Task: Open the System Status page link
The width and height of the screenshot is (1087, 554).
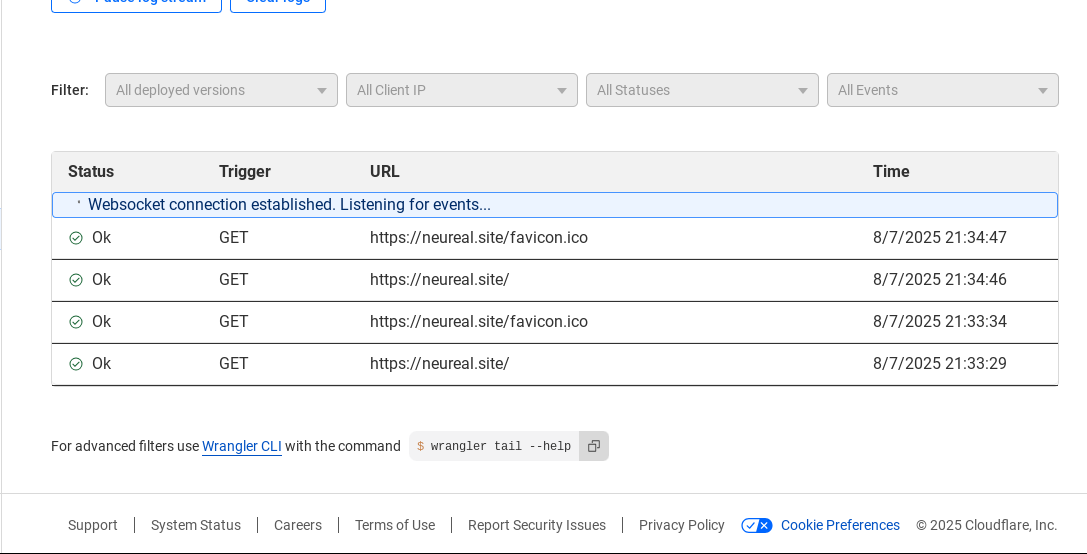Action: (196, 525)
